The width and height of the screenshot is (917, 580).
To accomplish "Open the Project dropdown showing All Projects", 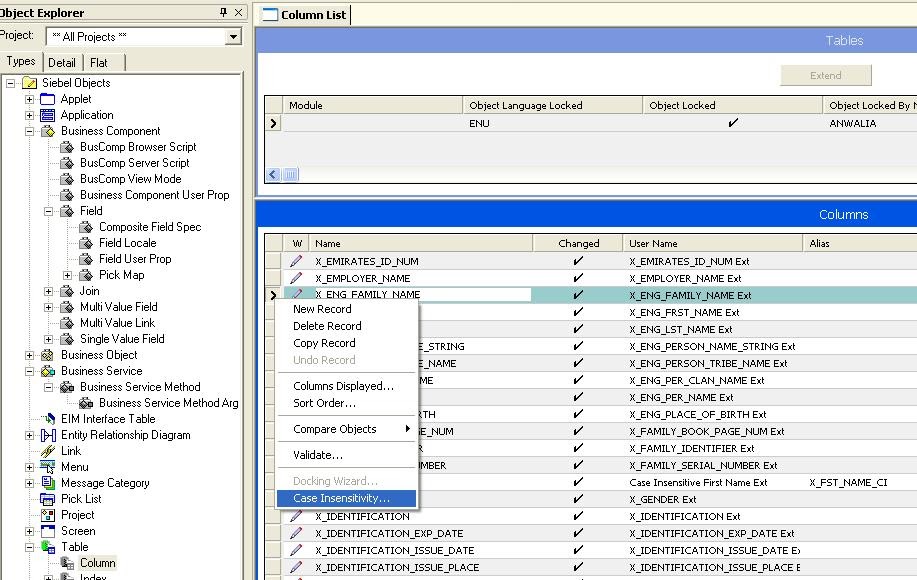I will 233,36.
